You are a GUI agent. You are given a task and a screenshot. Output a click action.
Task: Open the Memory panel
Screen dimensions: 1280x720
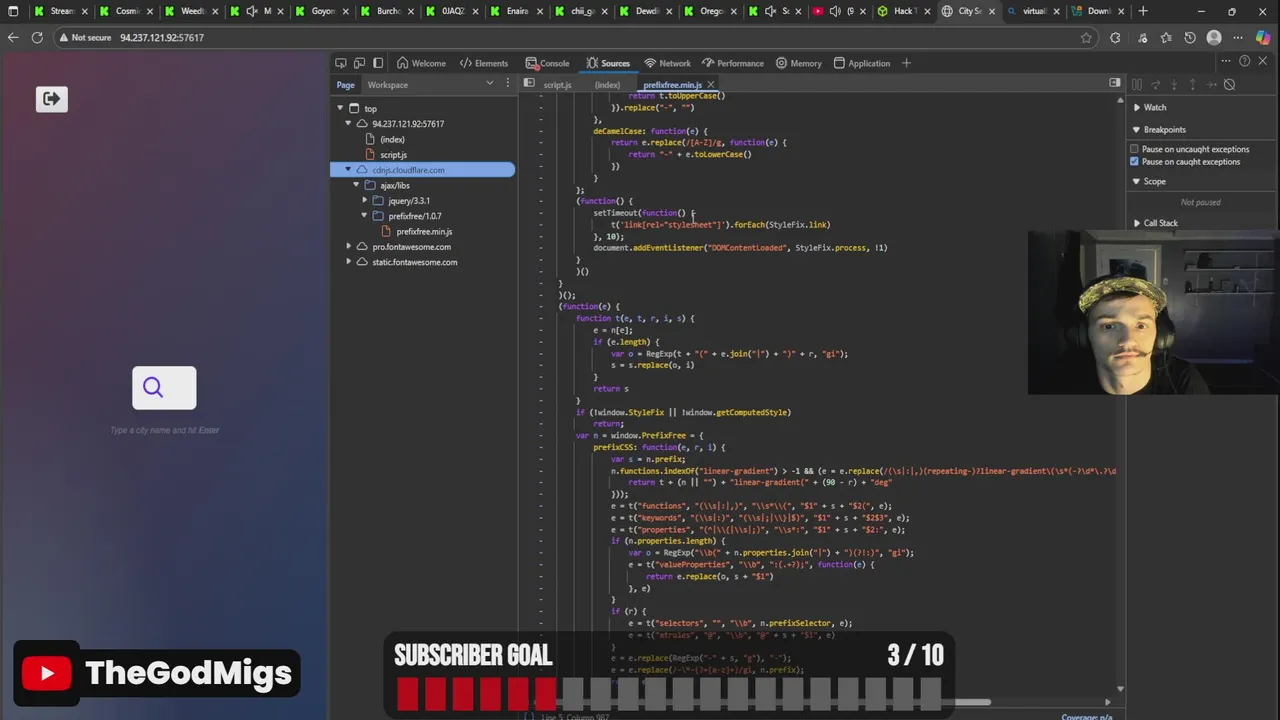pos(799,63)
